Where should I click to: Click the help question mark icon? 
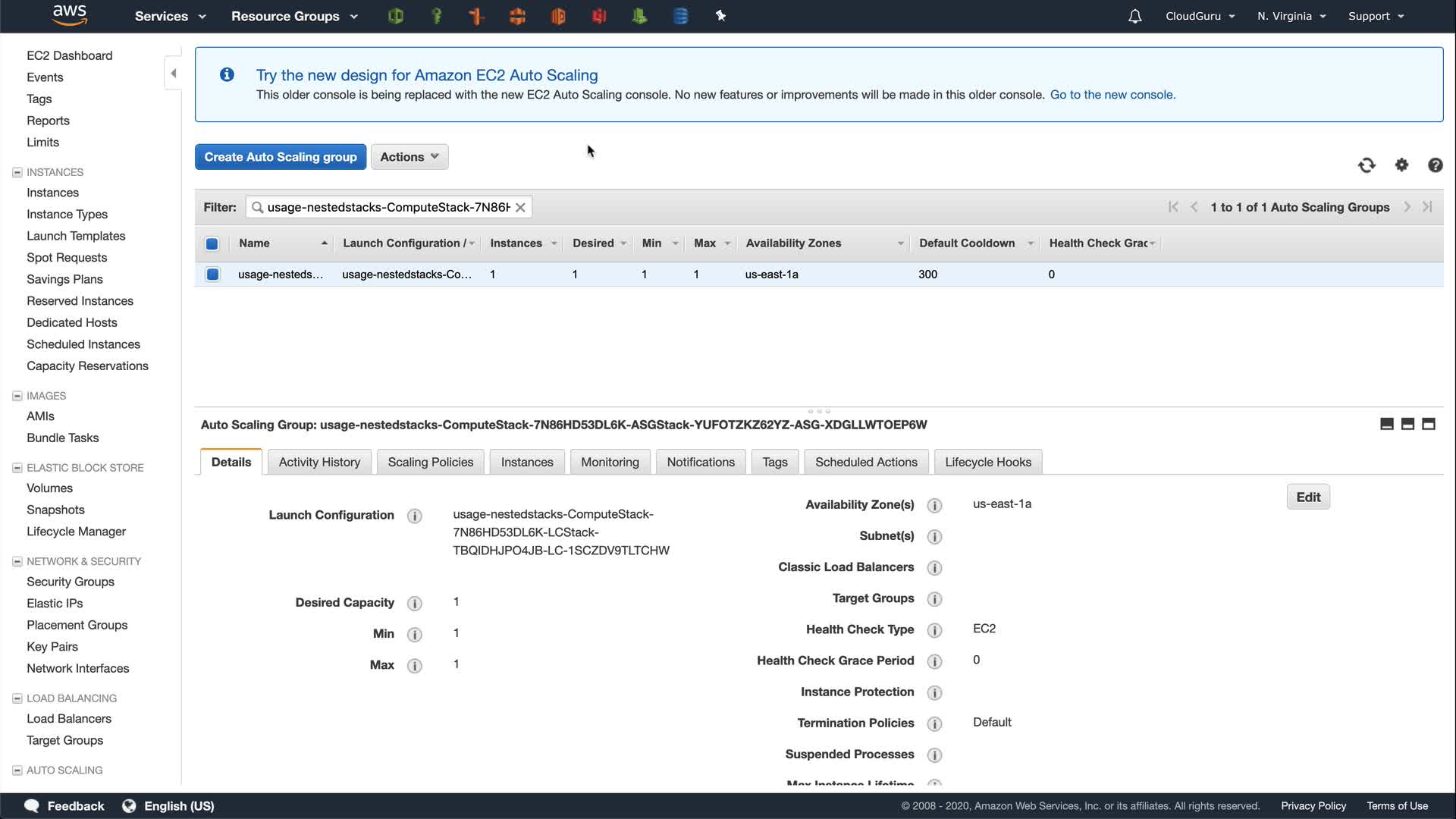coord(1435,165)
